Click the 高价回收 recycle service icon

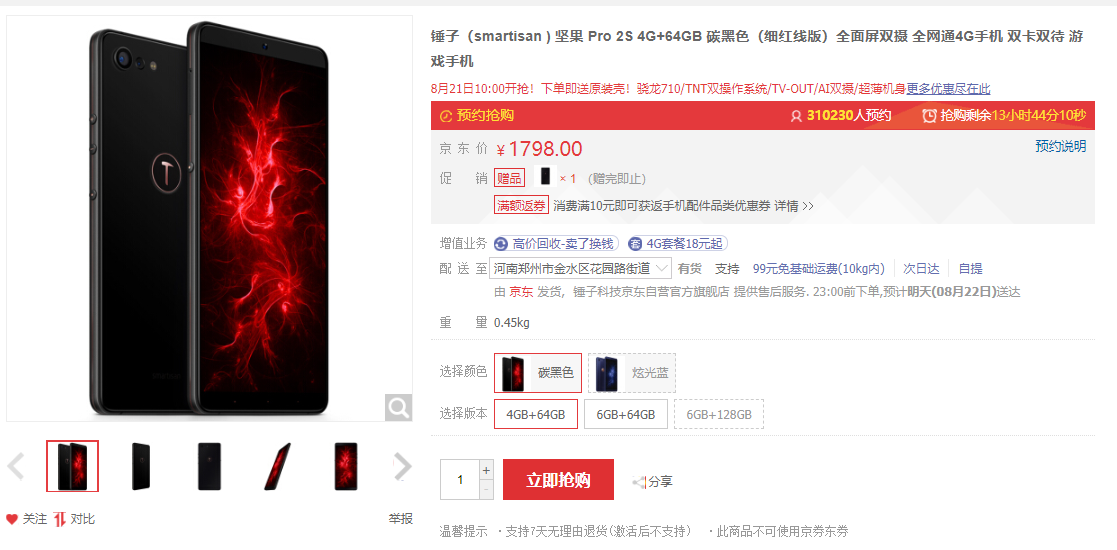tap(501, 244)
